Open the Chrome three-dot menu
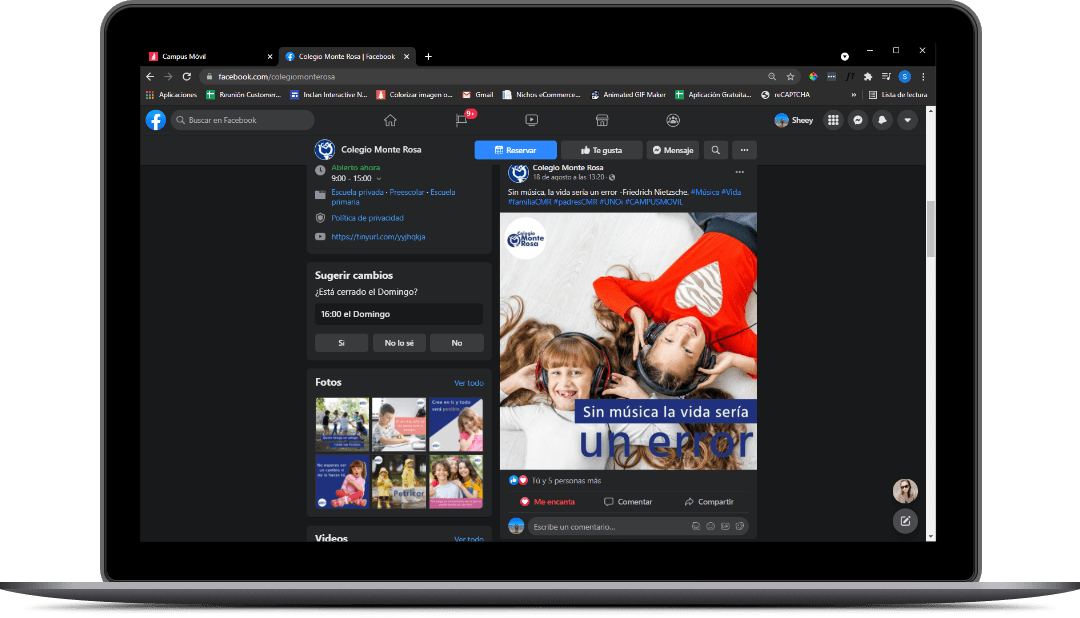 click(923, 76)
